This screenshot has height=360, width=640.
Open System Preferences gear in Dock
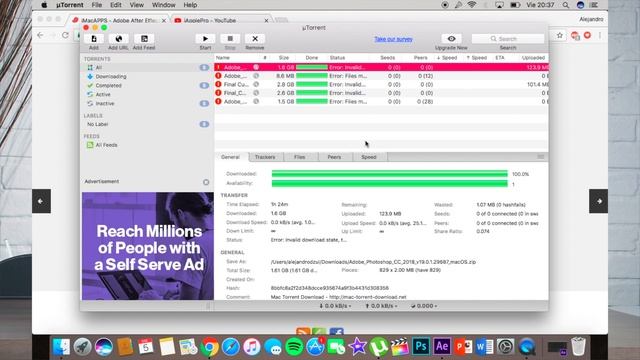point(505,347)
